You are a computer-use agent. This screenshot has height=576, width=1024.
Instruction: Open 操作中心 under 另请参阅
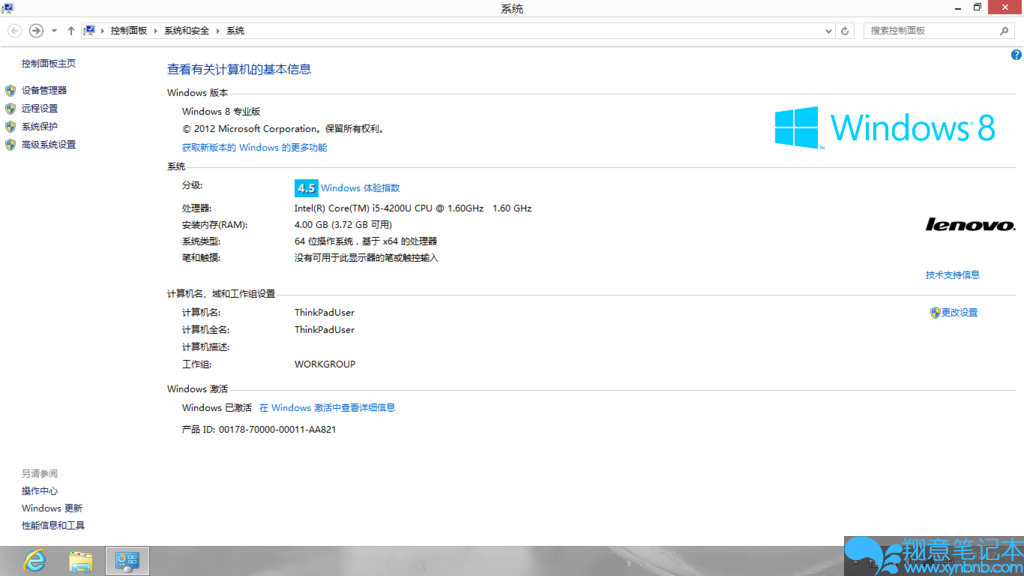tap(39, 491)
